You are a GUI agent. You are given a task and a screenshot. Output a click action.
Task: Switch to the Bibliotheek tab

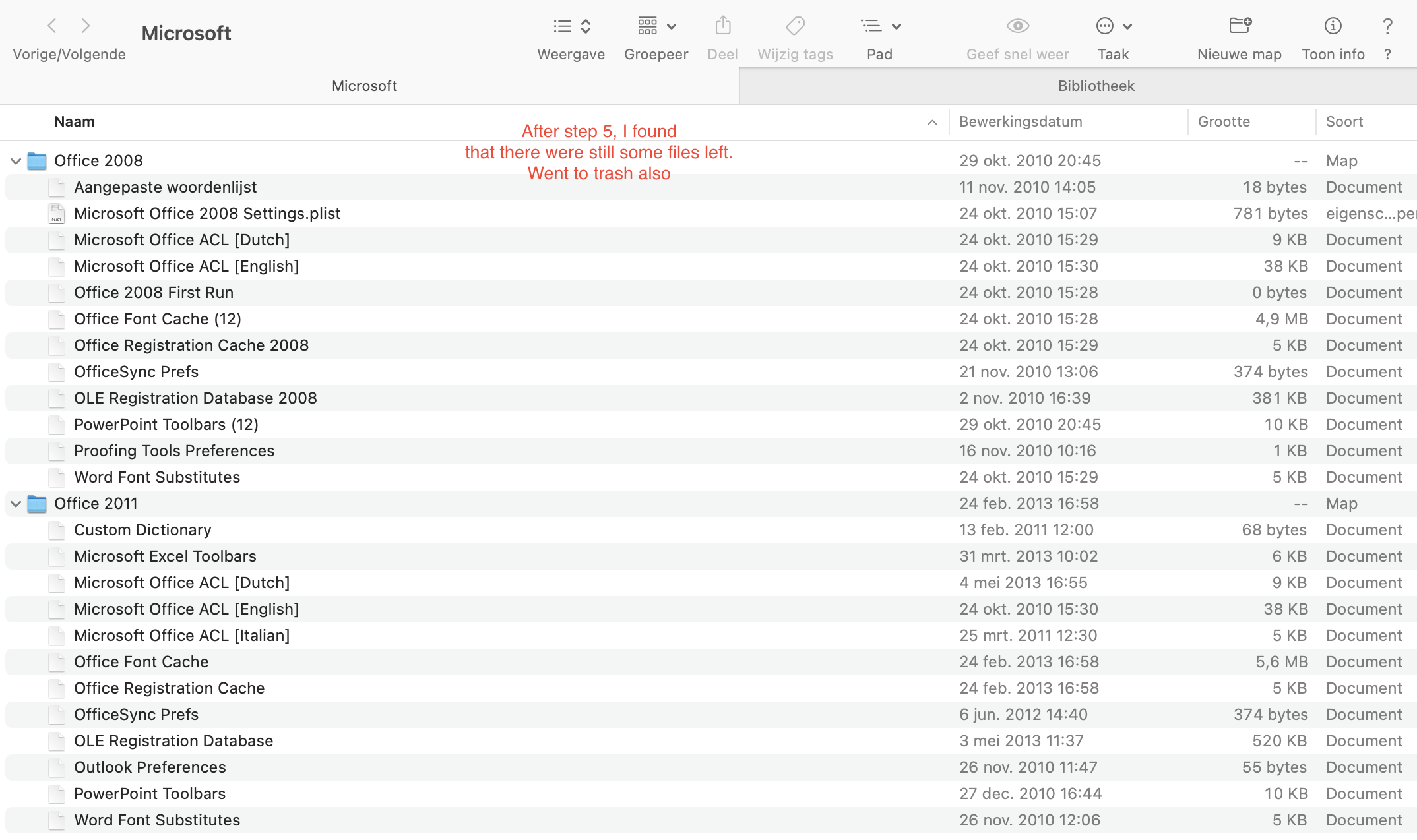[1096, 86]
